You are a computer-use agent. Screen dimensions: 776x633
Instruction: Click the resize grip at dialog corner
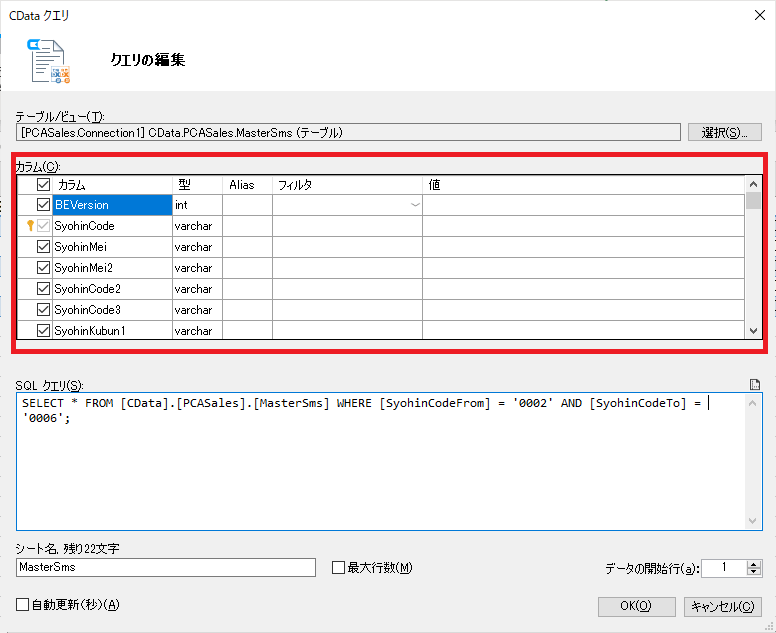point(770,627)
